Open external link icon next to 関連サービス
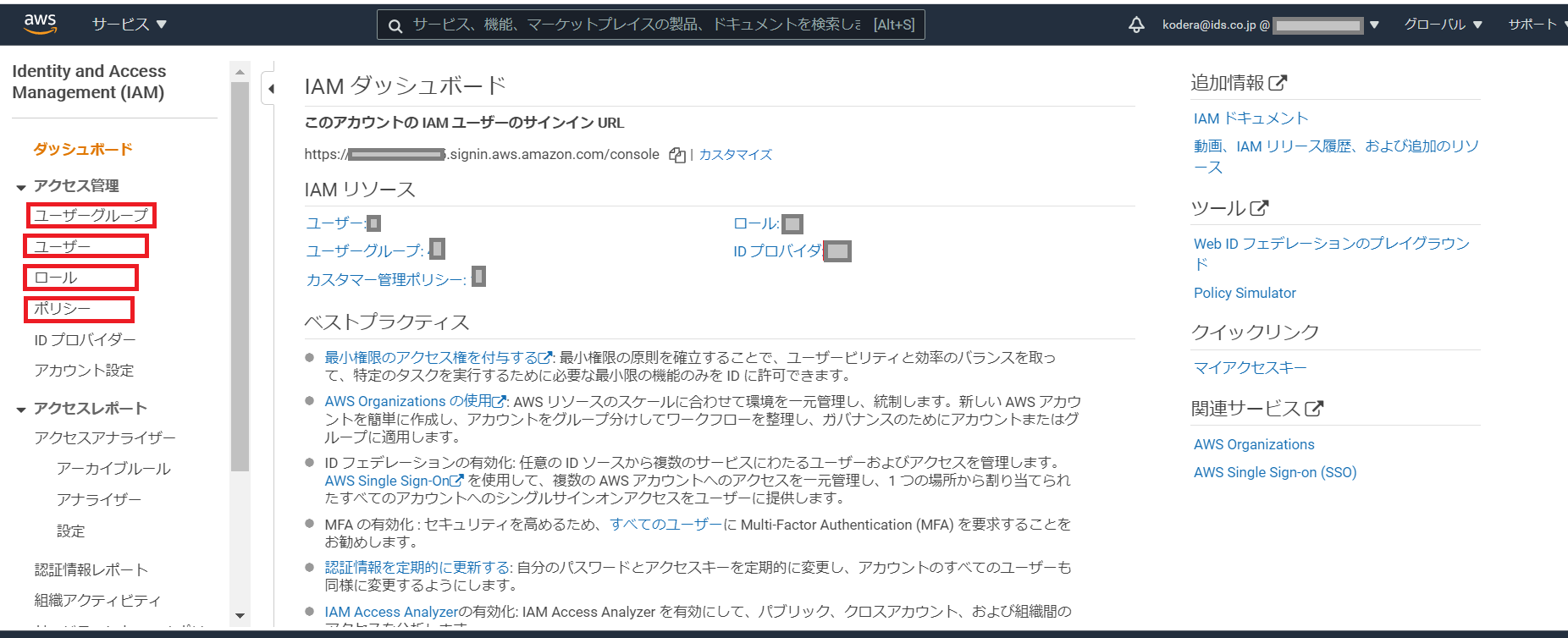This screenshot has height=638, width=1568. pos(1314,409)
